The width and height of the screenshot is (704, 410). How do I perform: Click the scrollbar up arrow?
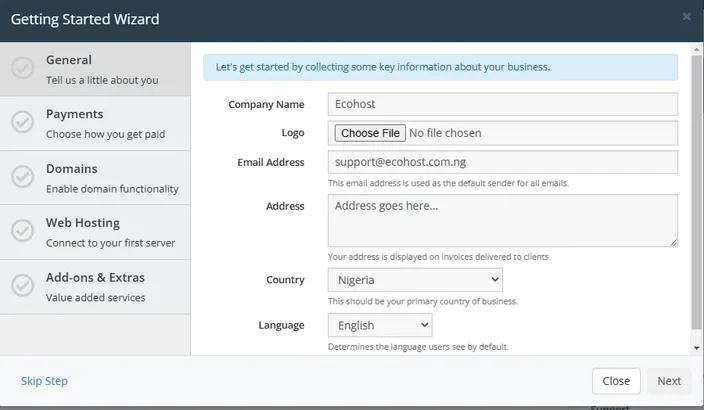tap(696, 49)
